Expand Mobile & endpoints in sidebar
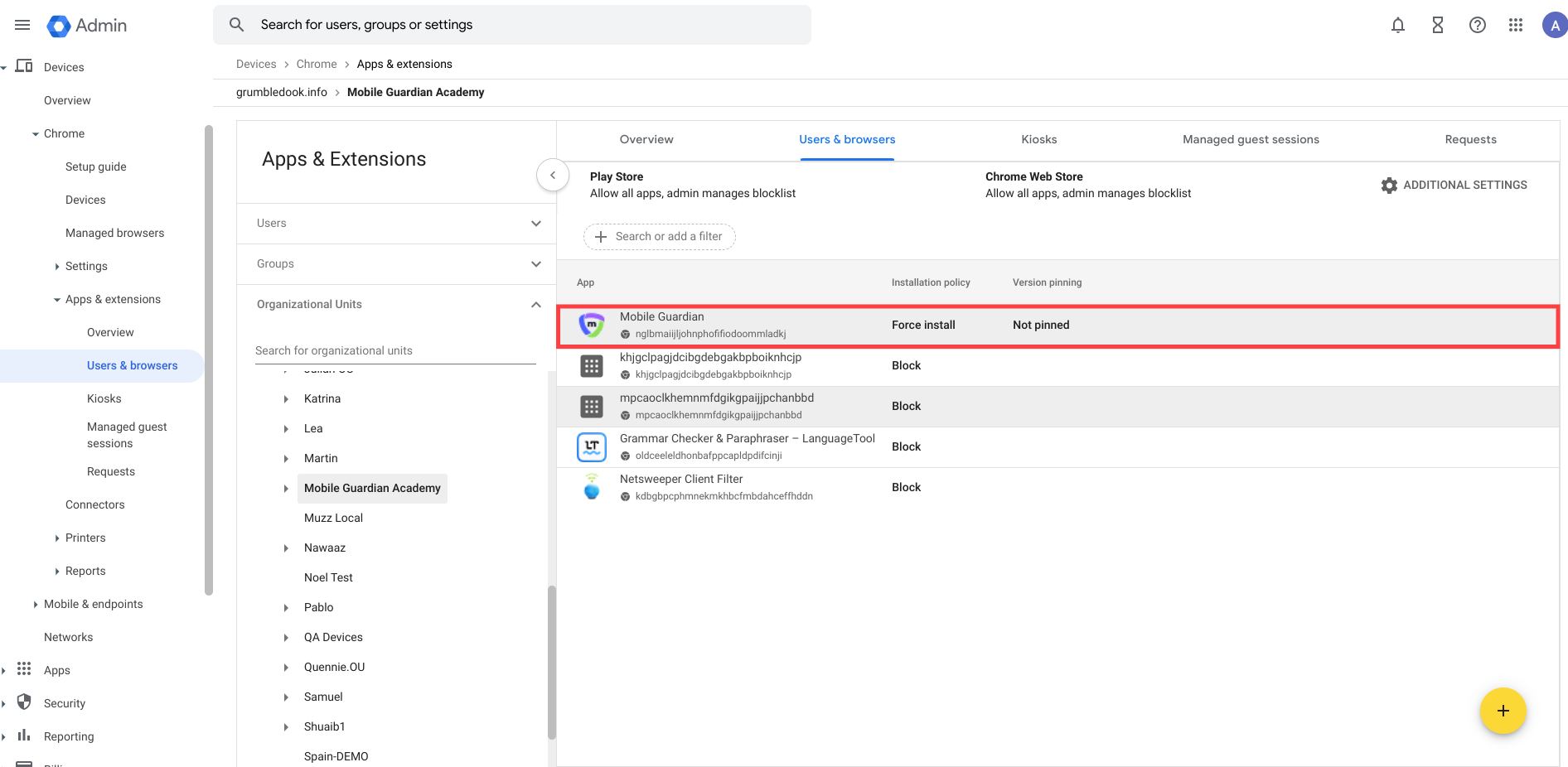1568x767 pixels. pos(36,605)
